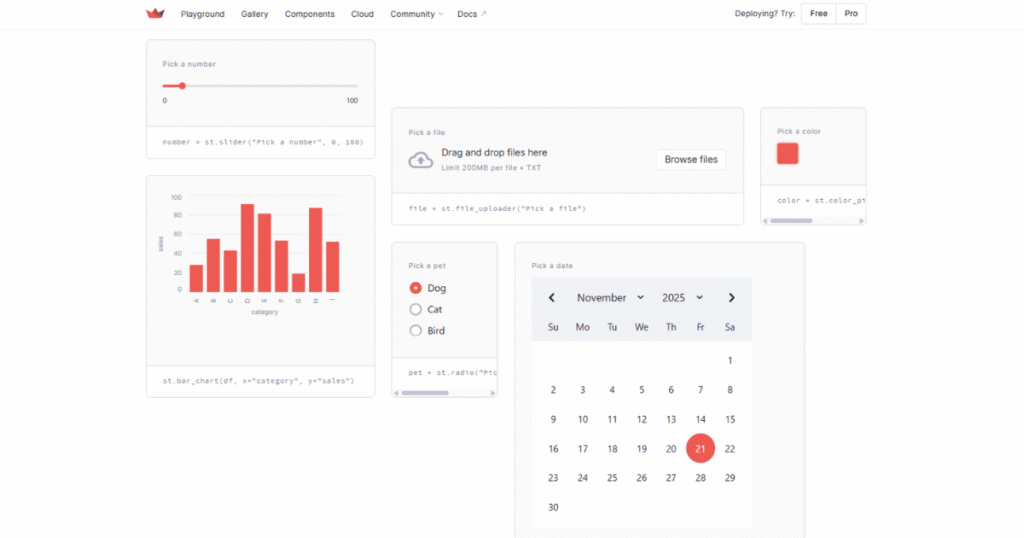Select the Cat radio option
1024x538 pixels.
click(416, 310)
